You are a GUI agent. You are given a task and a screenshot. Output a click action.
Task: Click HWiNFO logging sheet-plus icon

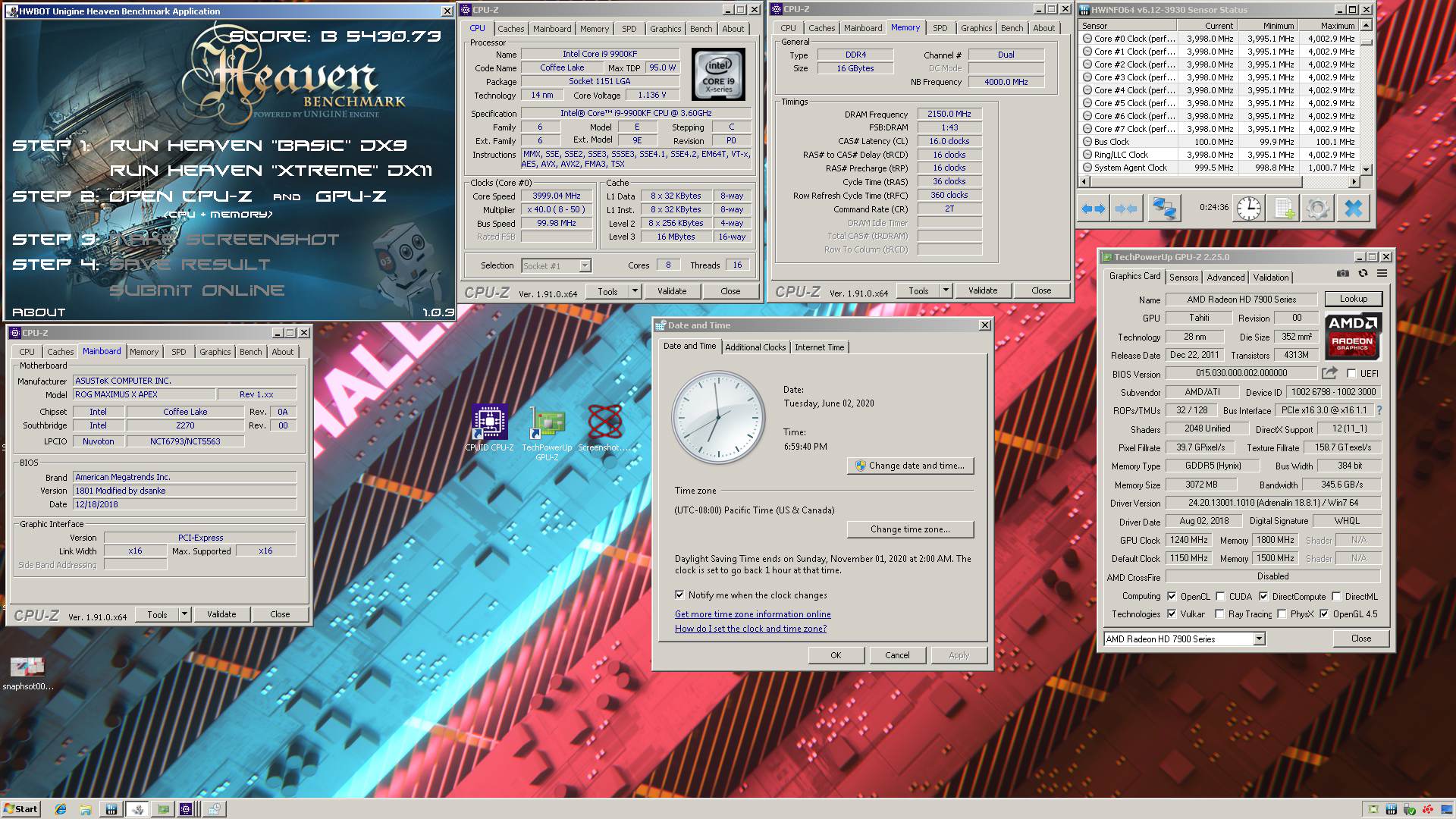coord(1283,208)
